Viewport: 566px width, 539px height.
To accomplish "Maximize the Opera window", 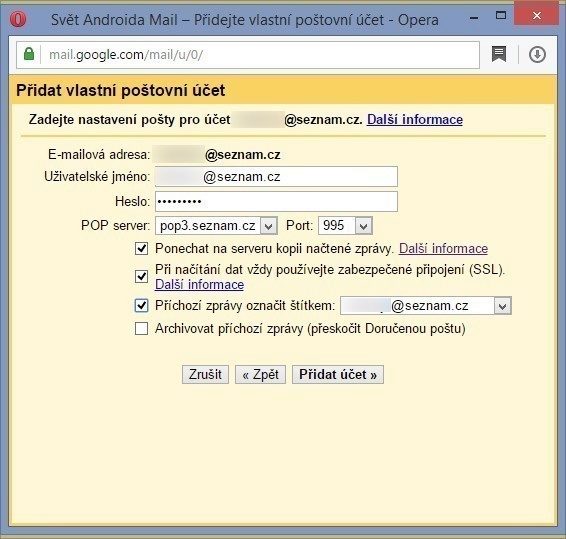I will click(501, 15).
